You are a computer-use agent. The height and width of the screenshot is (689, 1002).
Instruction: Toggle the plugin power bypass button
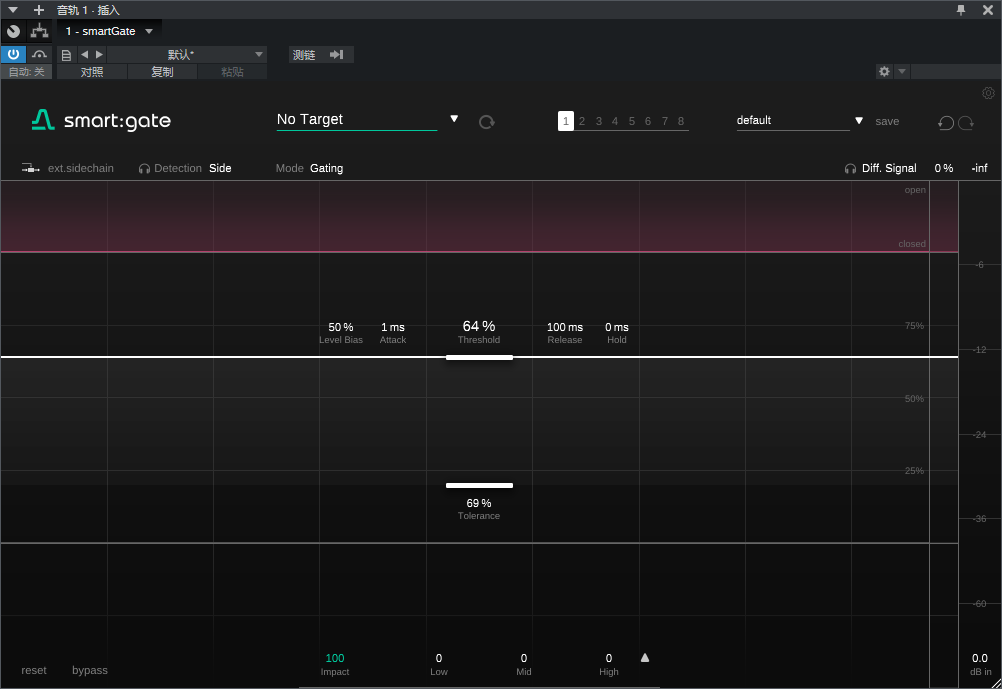tap(13, 54)
